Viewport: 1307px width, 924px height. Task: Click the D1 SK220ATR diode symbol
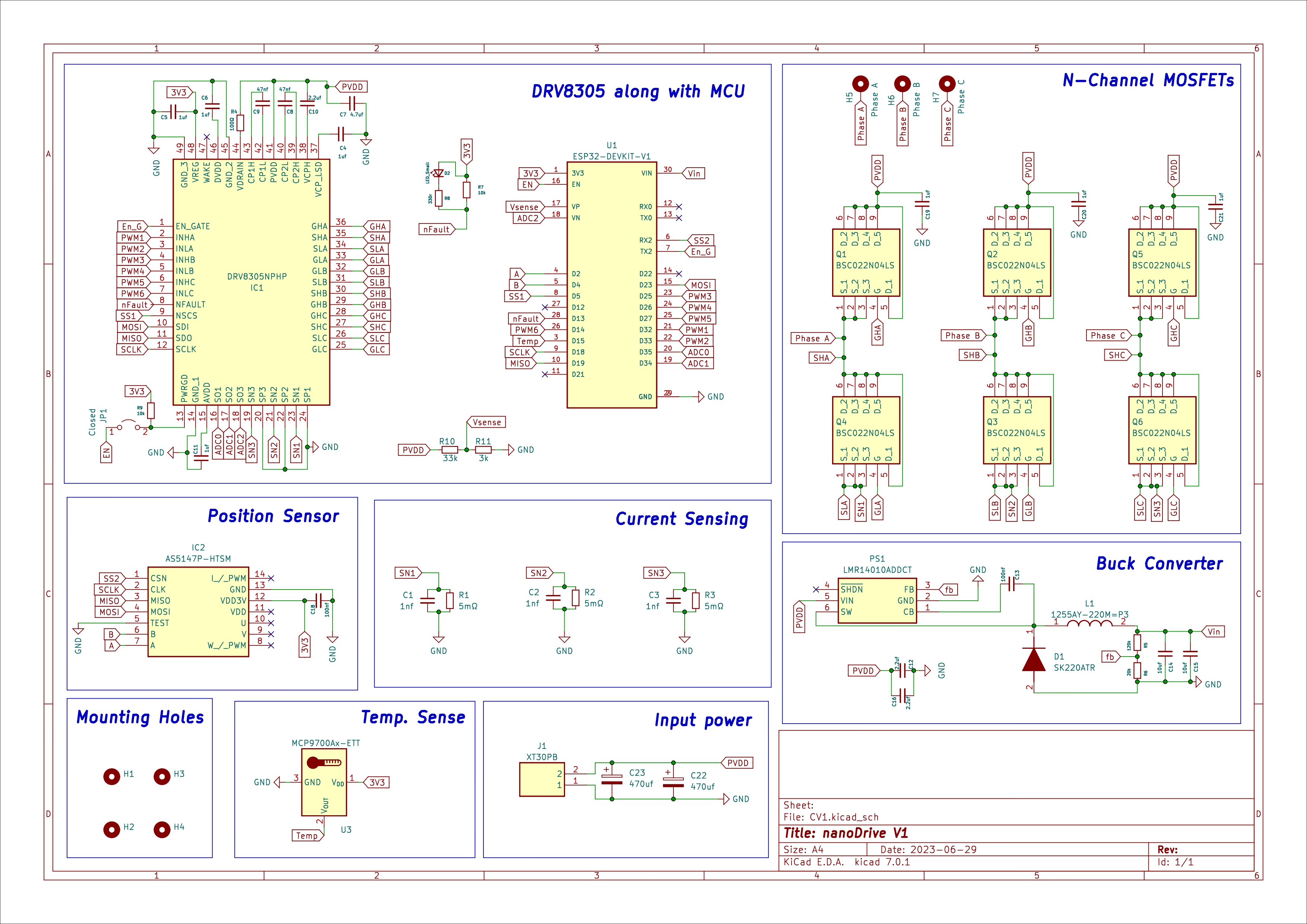coord(1034,659)
